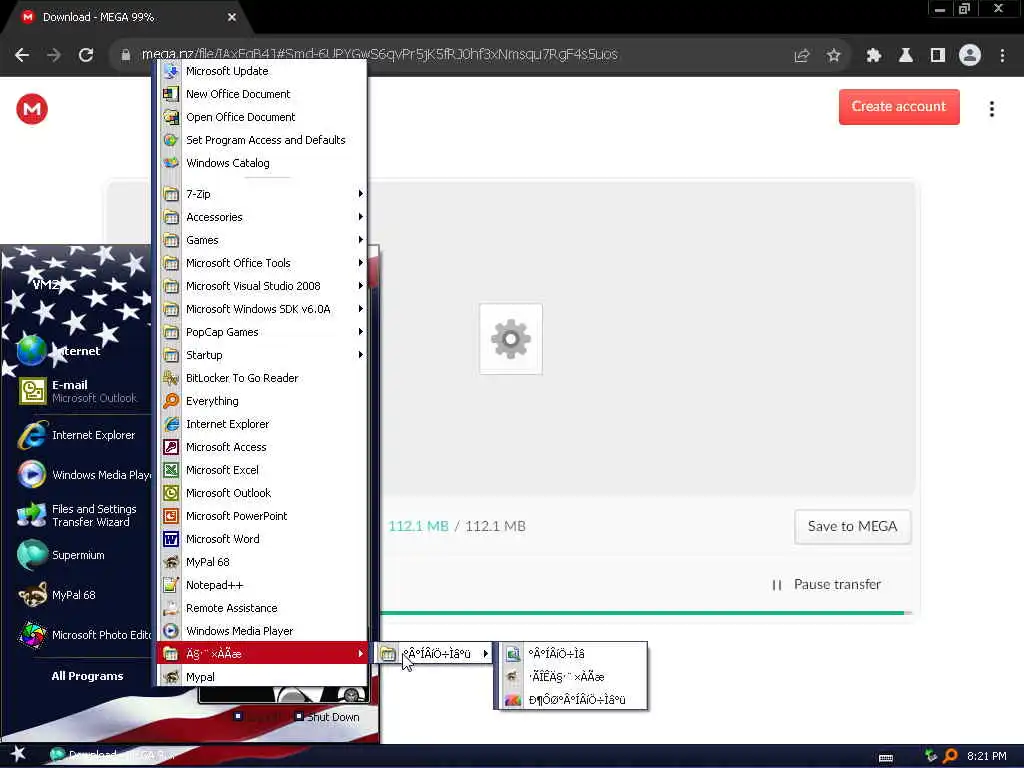Open browser profile avatar icon
Viewport: 1024px width, 768px height.
pyautogui.click(x=970, y=56)
